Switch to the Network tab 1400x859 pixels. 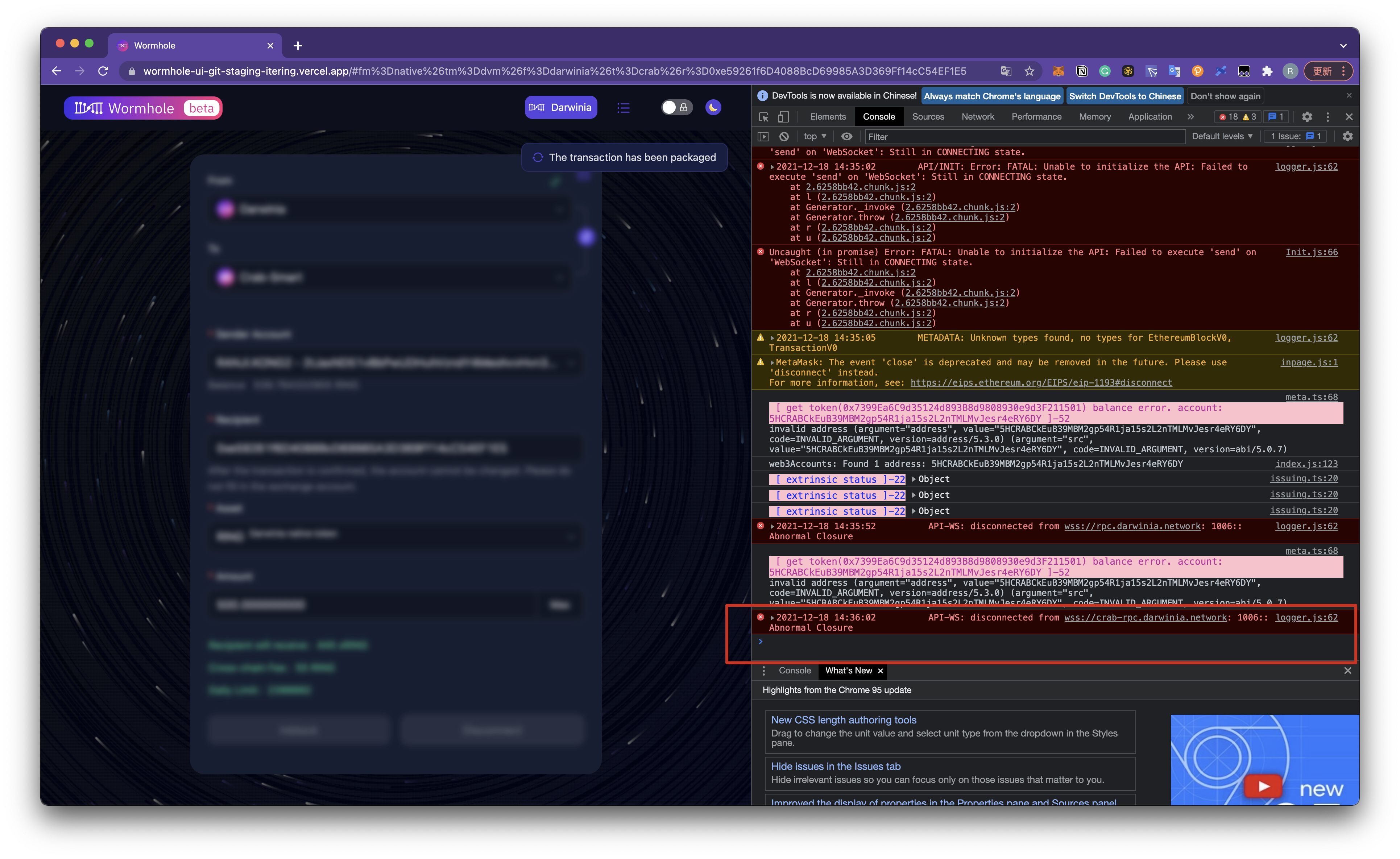[977, 117]
